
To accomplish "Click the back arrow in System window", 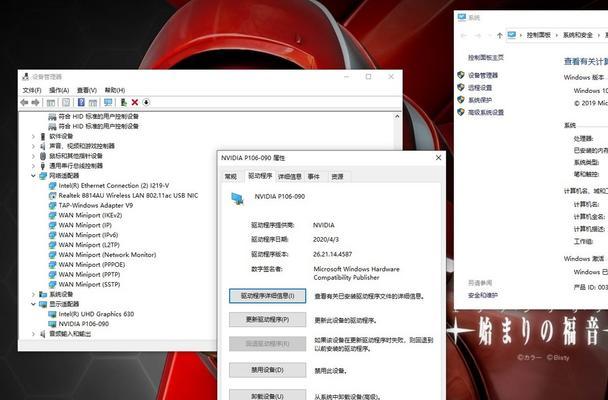I will [x=464, y=35].
